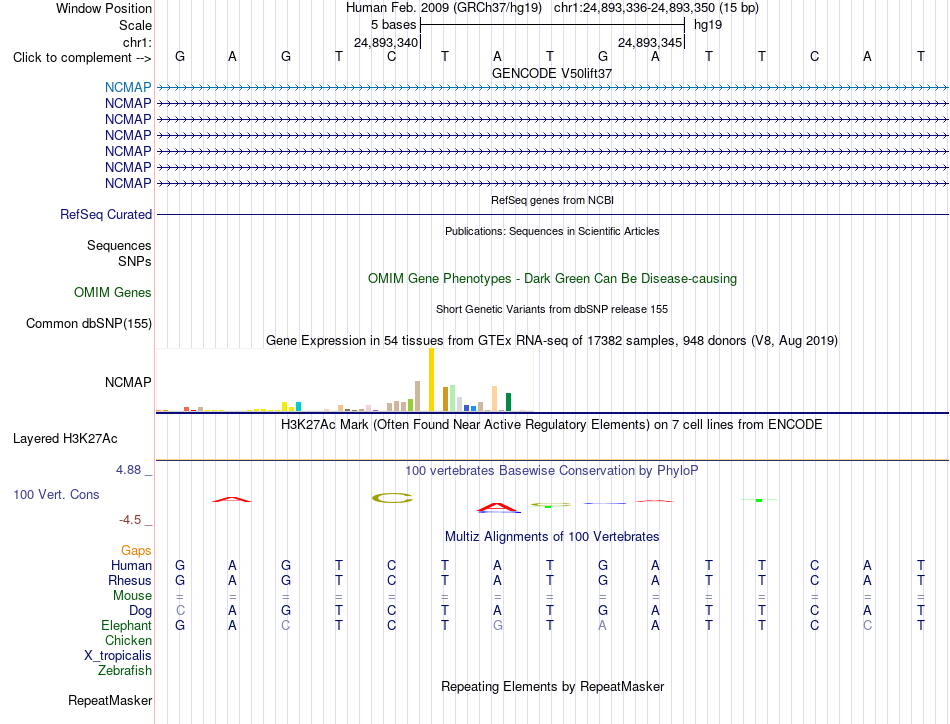Click the cyan bar in the GTEx expression chart
The height and width of the screenshot is (724, 950).
pos(298,407)
